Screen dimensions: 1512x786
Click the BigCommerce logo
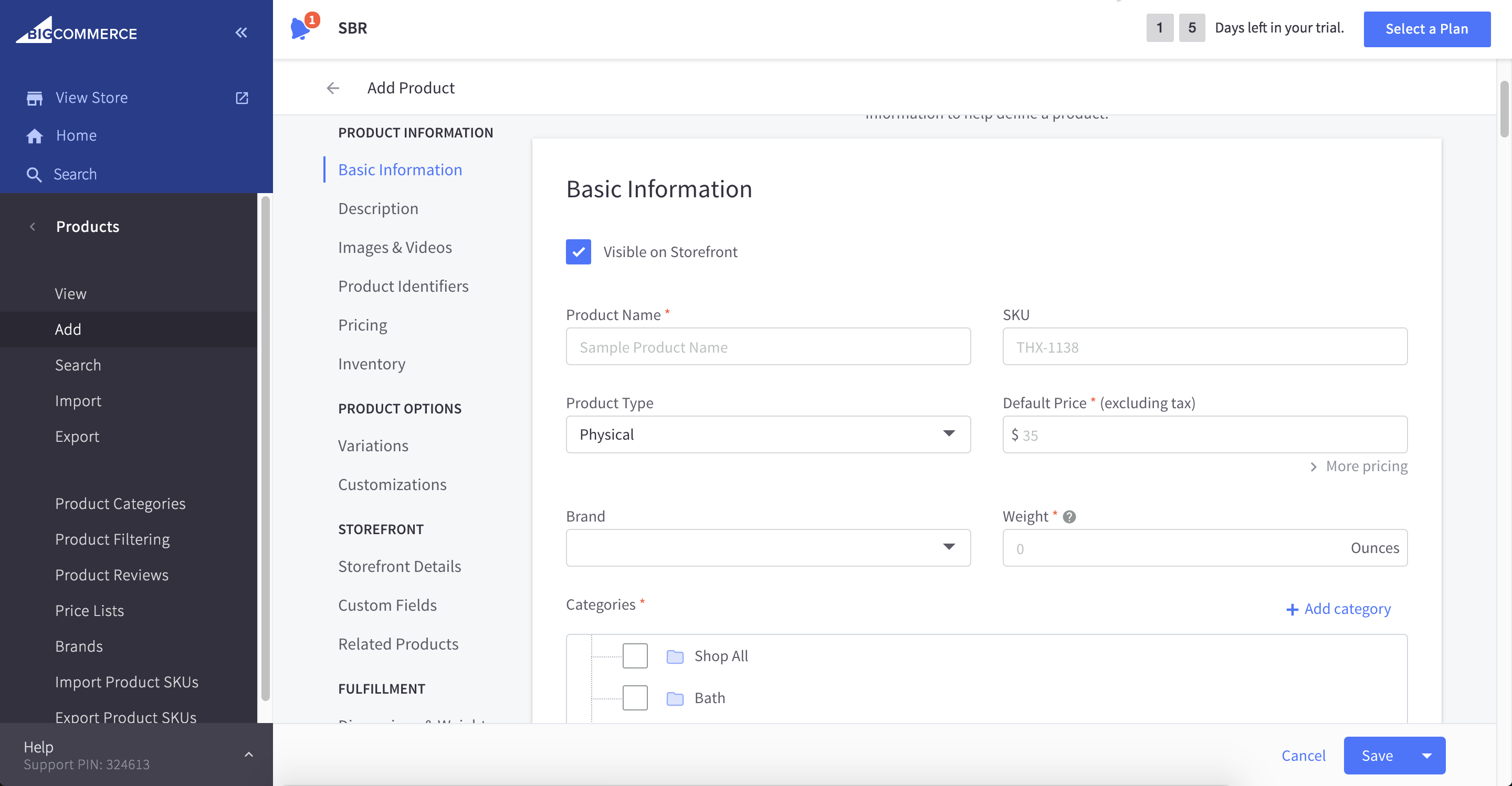(76, 30)
